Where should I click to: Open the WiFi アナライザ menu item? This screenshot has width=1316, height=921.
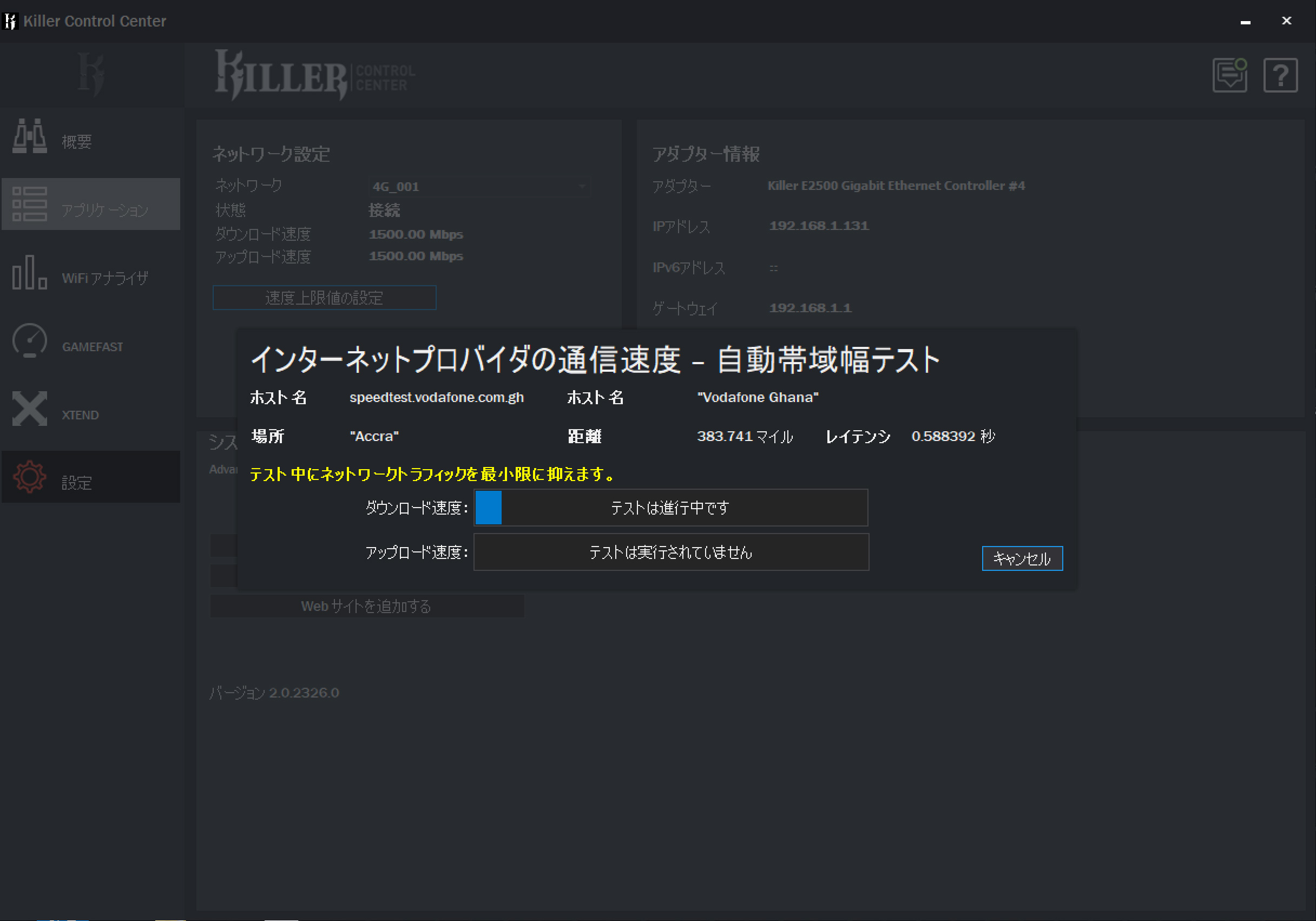[105, 279]
